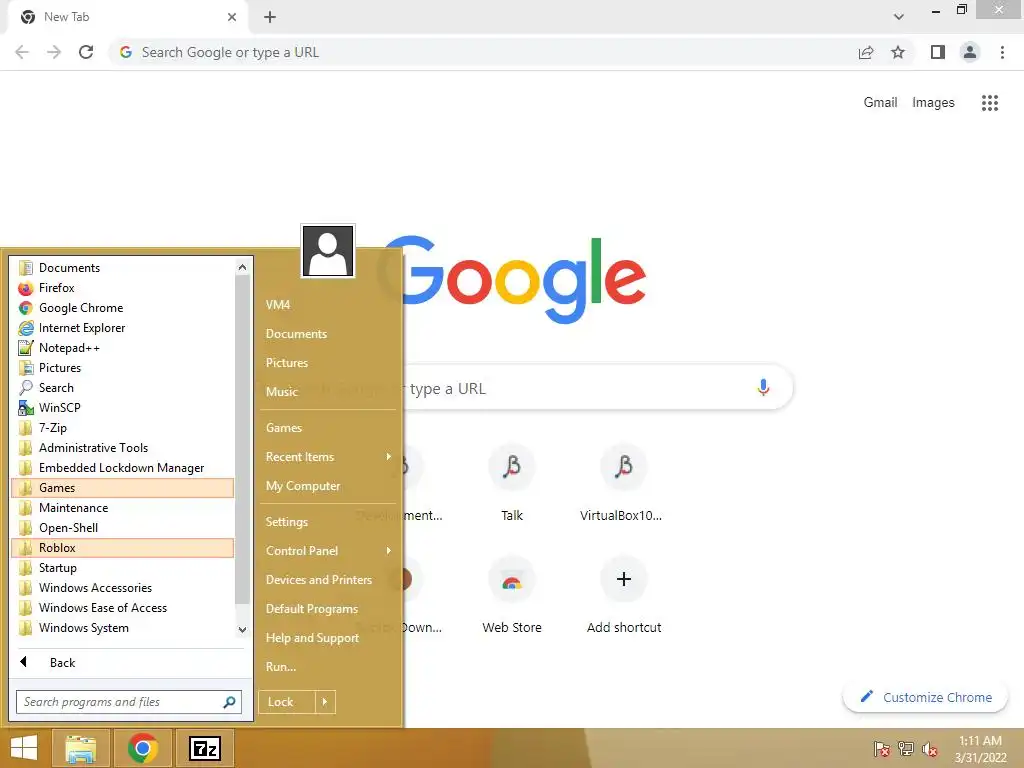
Task: Click the Chrome address bar
Action: tap(483, 52)
